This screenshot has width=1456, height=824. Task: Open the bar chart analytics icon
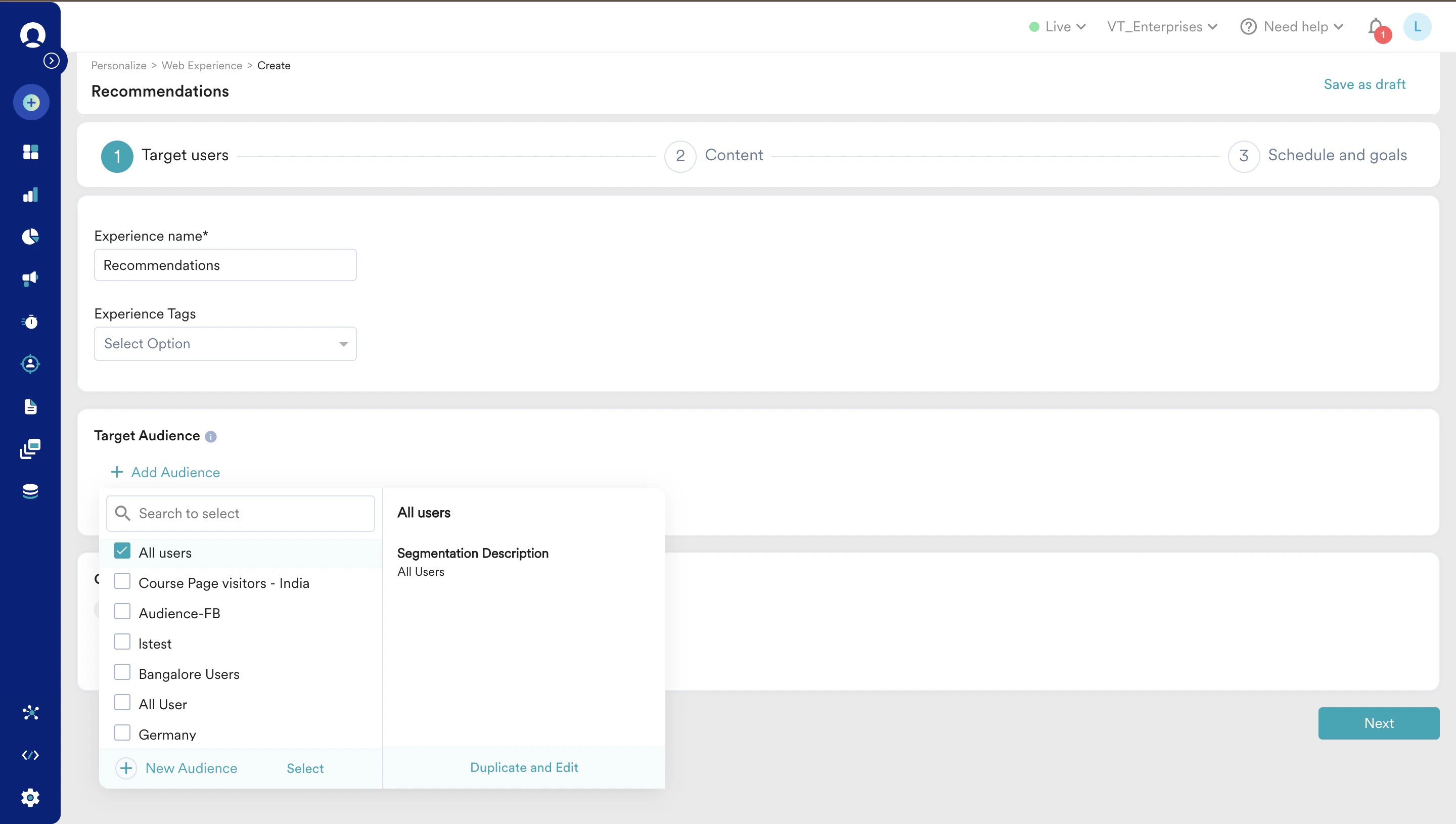coord(30,195)
